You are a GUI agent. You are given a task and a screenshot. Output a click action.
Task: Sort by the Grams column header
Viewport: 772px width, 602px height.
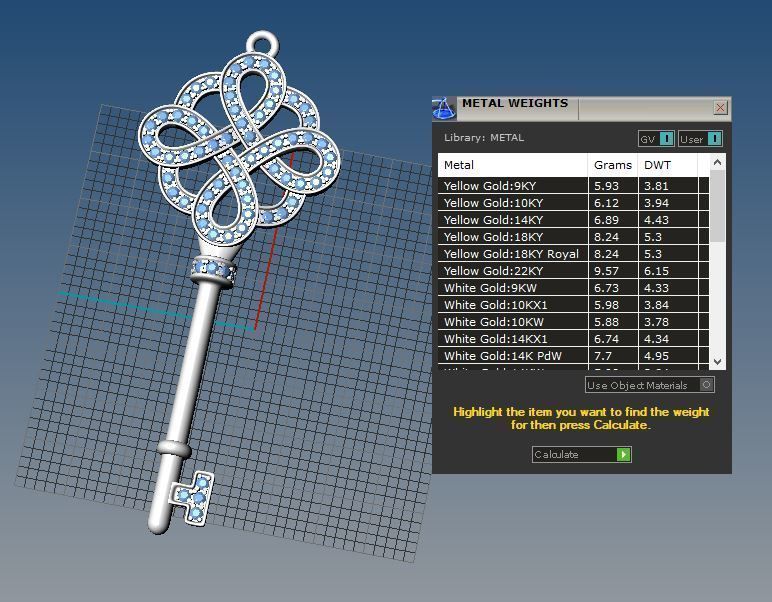coord(612,165)
